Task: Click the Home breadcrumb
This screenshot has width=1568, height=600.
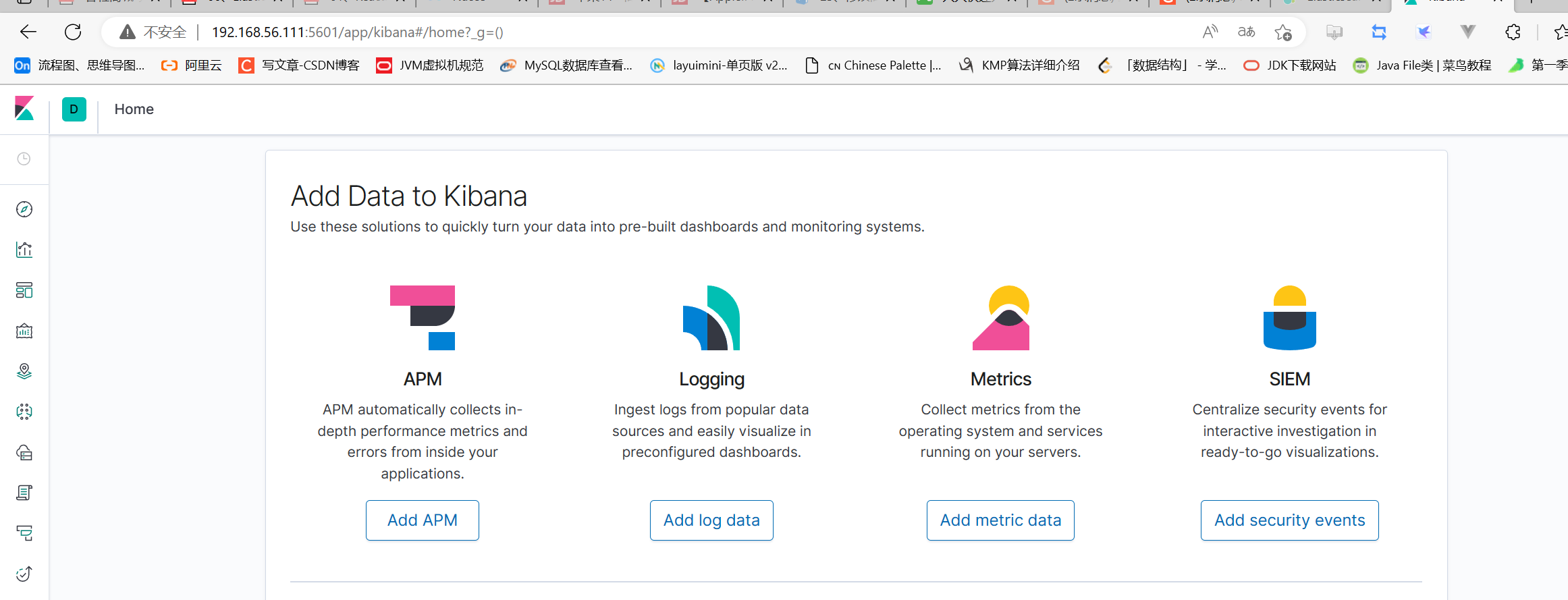Action: point(134,109)
